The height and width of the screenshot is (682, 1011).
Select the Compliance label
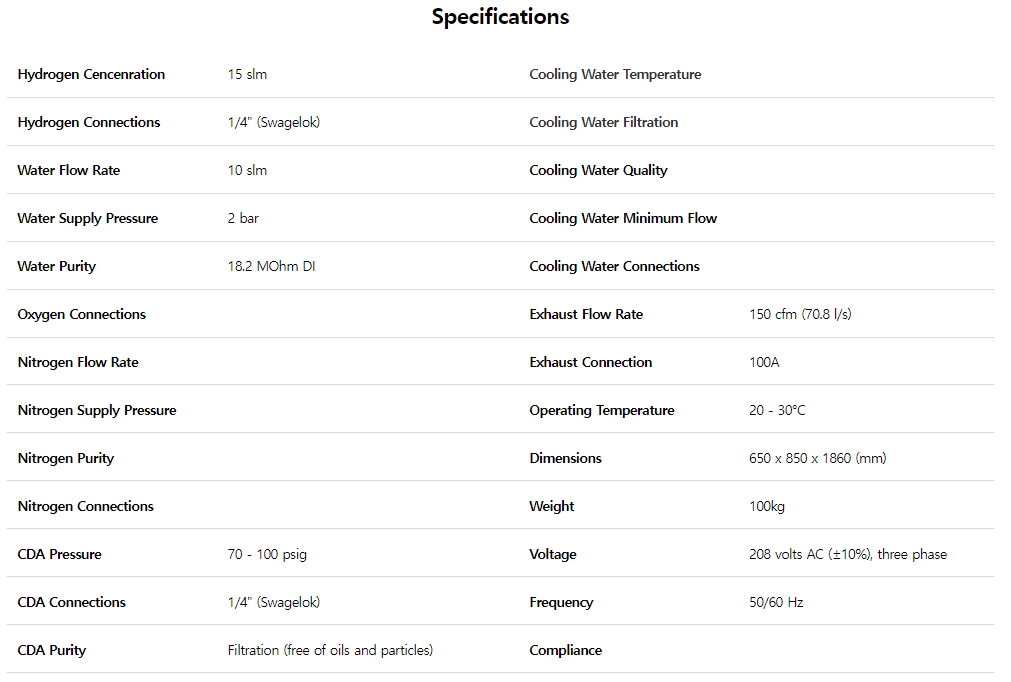pos(566,650)
